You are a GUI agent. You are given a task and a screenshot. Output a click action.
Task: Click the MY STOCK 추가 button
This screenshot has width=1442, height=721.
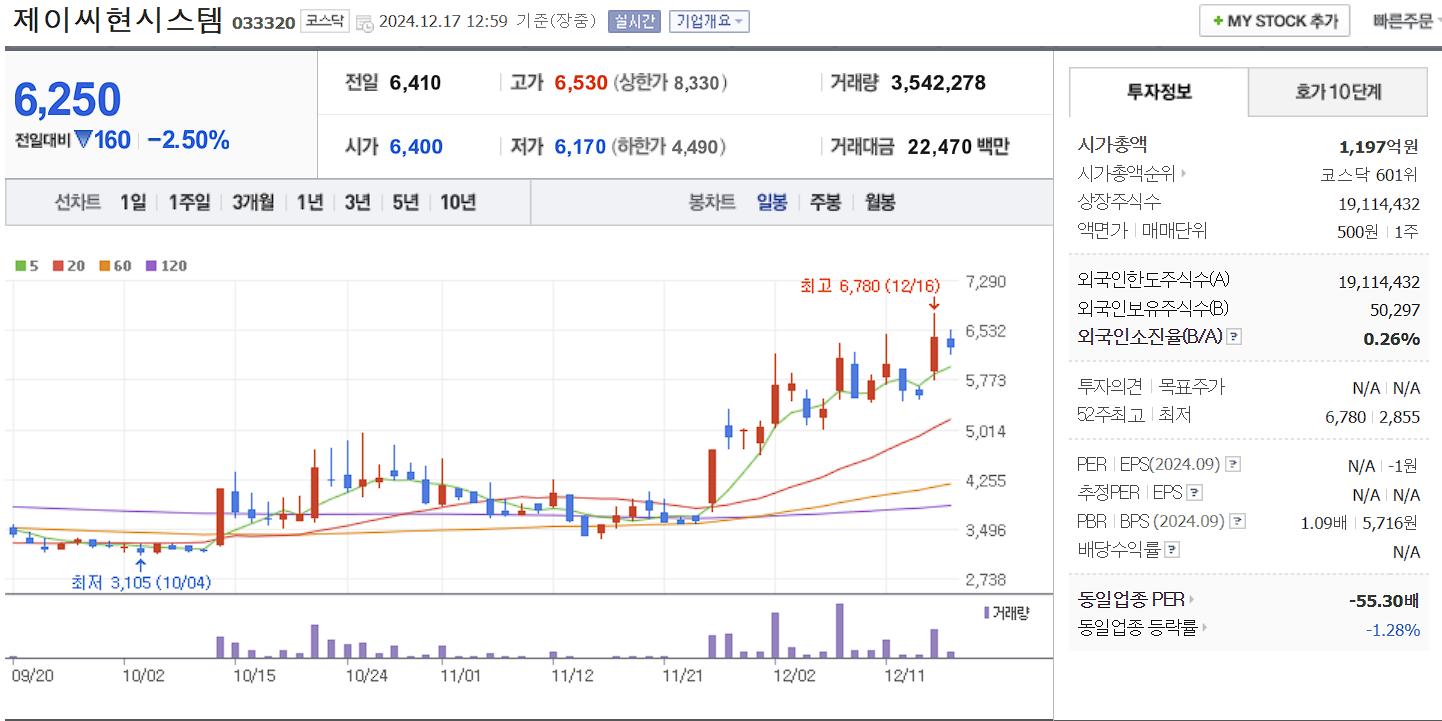[1274, 19]
